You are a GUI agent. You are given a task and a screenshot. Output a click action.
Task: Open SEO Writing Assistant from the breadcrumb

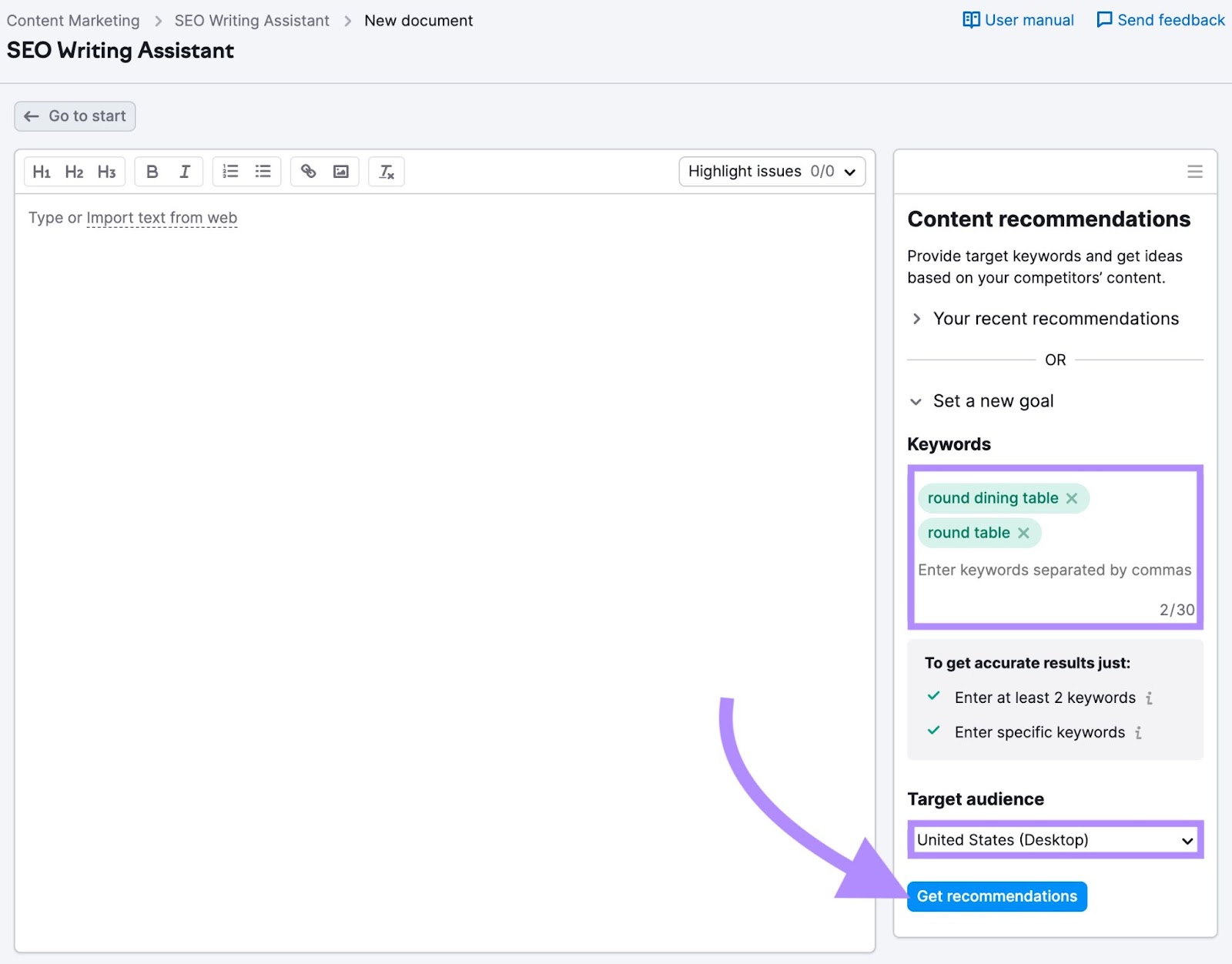tap(251, 20)
